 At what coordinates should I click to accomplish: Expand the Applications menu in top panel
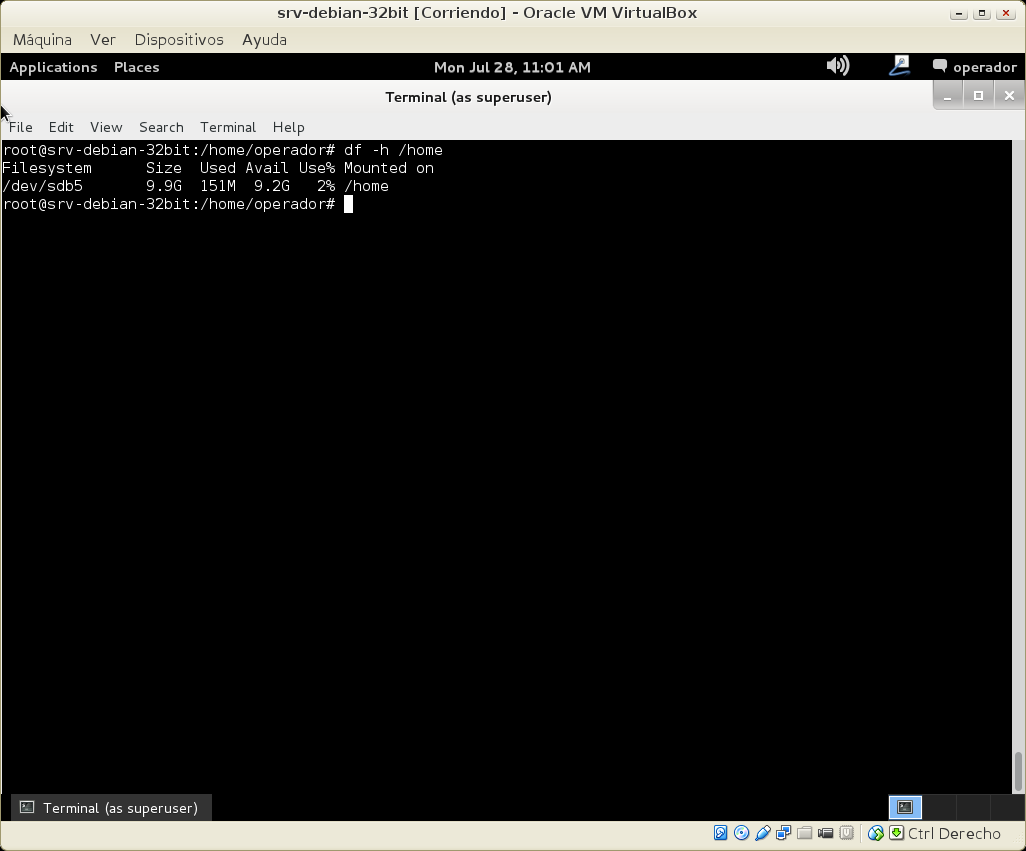[53, 67]
